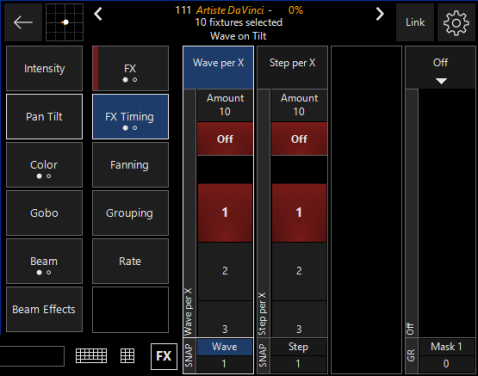478x376 pixels.
Task: Open the pan tilt position grid icon
Action: pos(65,22)
